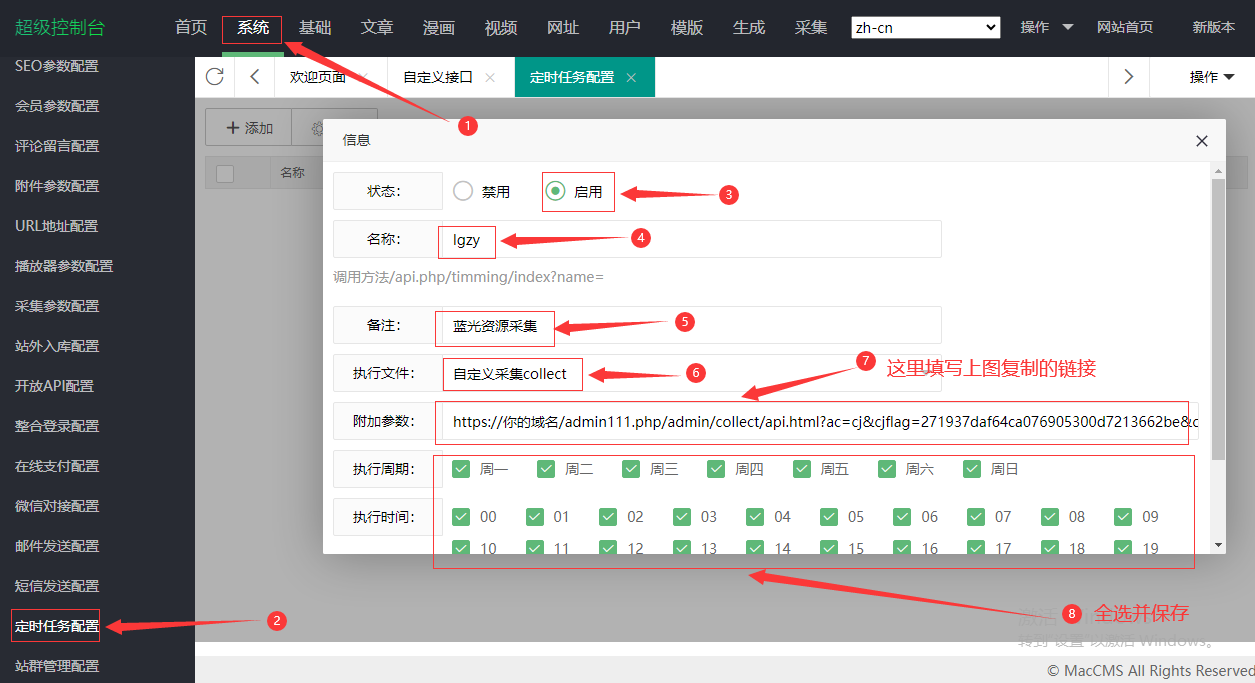Open the zh-cn language dropdown
Image resolution: width=1255 pixels, height=683 pixels.
(925, 28)
